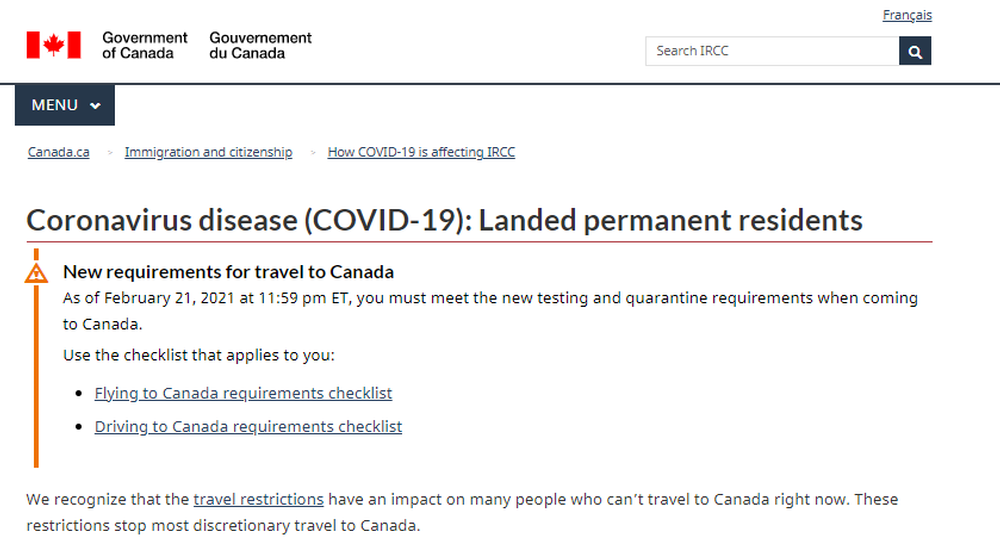
Task: Click breadcrumb arrow after Canada.ca
Action: [110, 153]
